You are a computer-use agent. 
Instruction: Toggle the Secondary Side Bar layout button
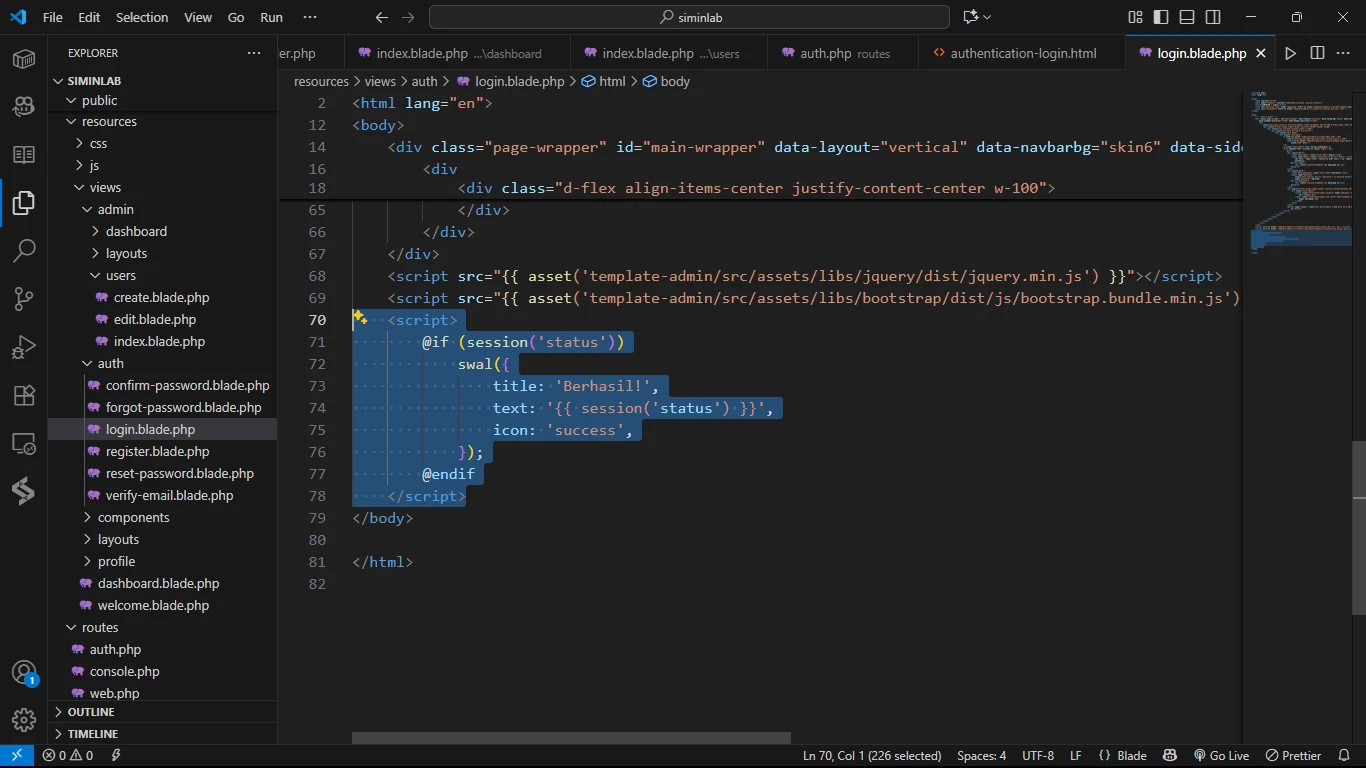(1213, 17)
